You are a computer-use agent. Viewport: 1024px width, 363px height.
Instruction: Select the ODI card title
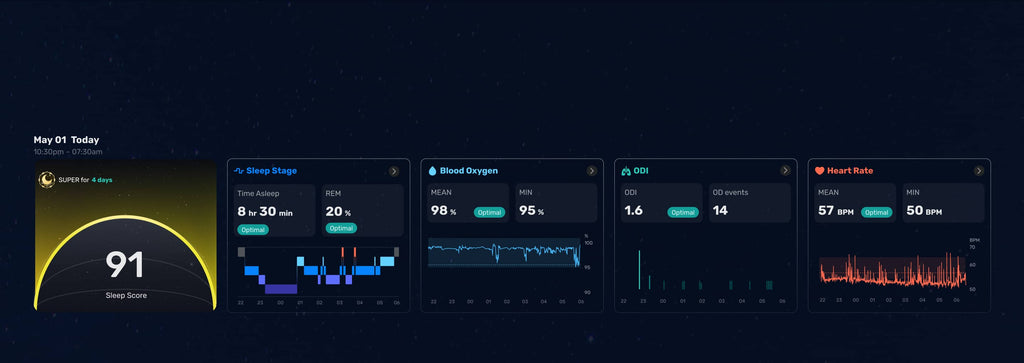(641, 171)
